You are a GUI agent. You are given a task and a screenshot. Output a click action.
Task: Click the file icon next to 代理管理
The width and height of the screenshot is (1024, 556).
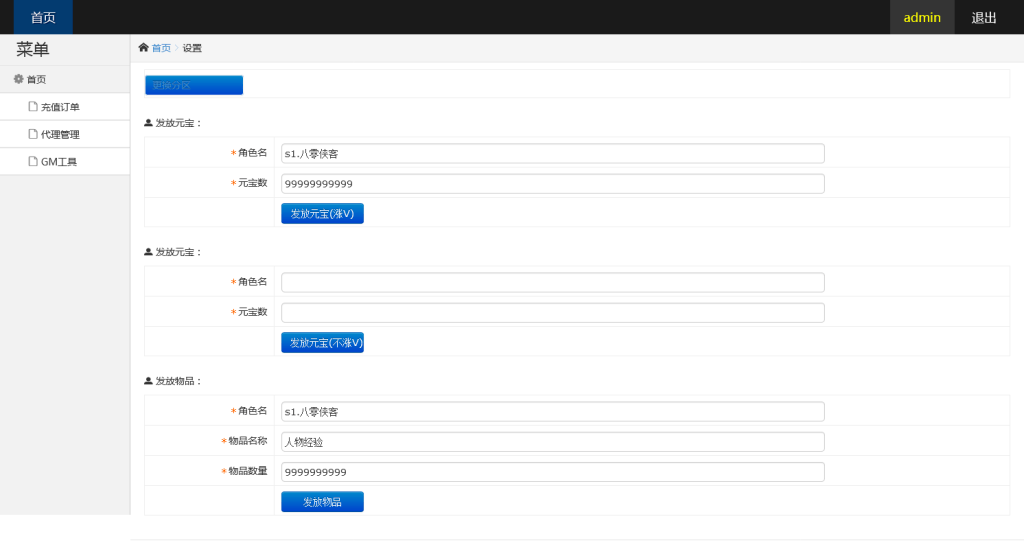(33, 134)
